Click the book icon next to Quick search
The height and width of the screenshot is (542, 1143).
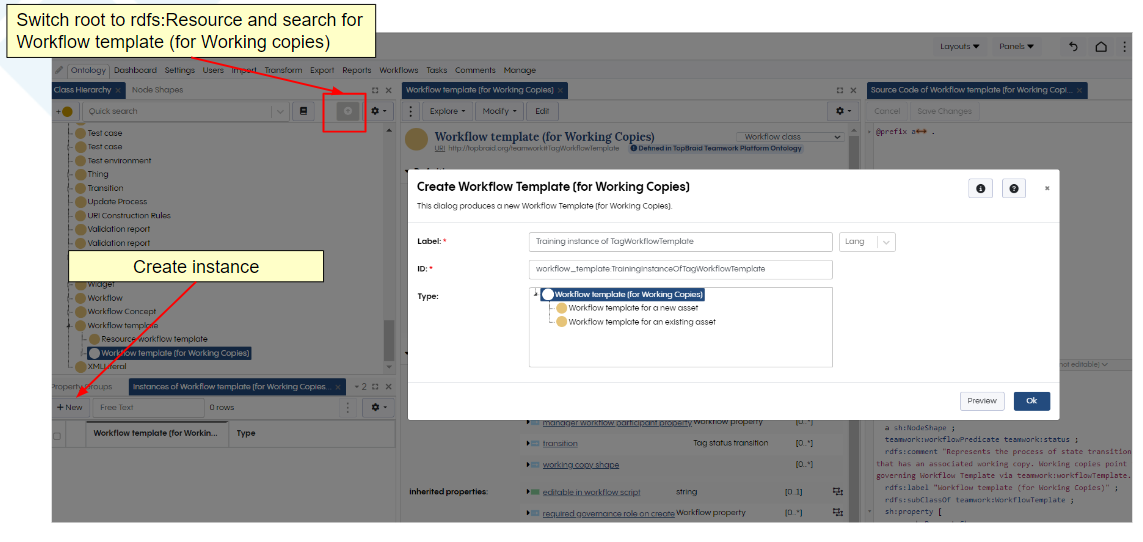click(x=303, y=111)
